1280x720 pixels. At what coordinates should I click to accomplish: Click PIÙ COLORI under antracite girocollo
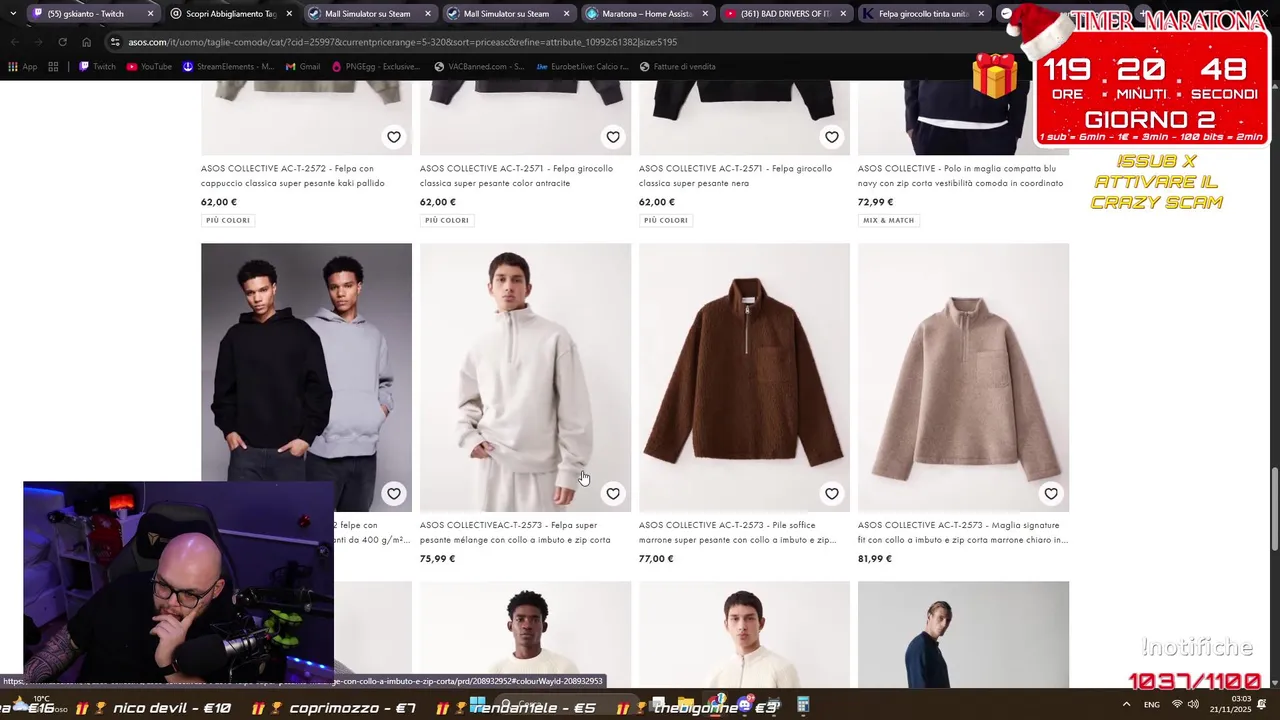click(447, 220)
